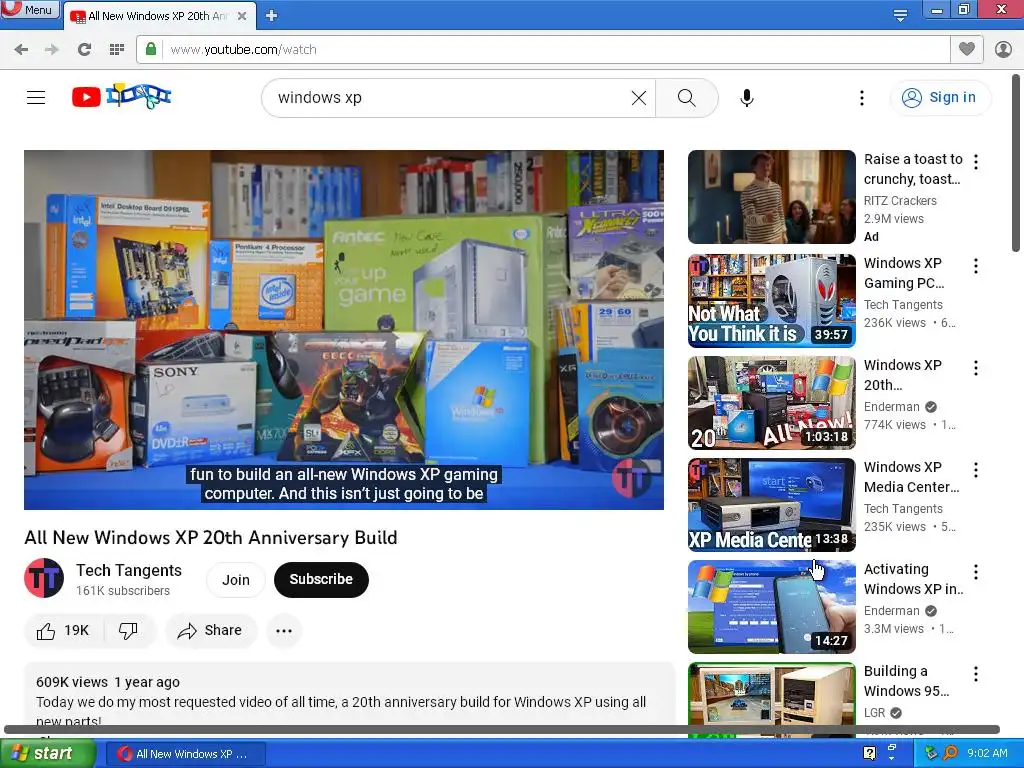The width and height of the screenshot is (1024, 768).
Task: Run search with magnifier button
Action: point(686,98)
